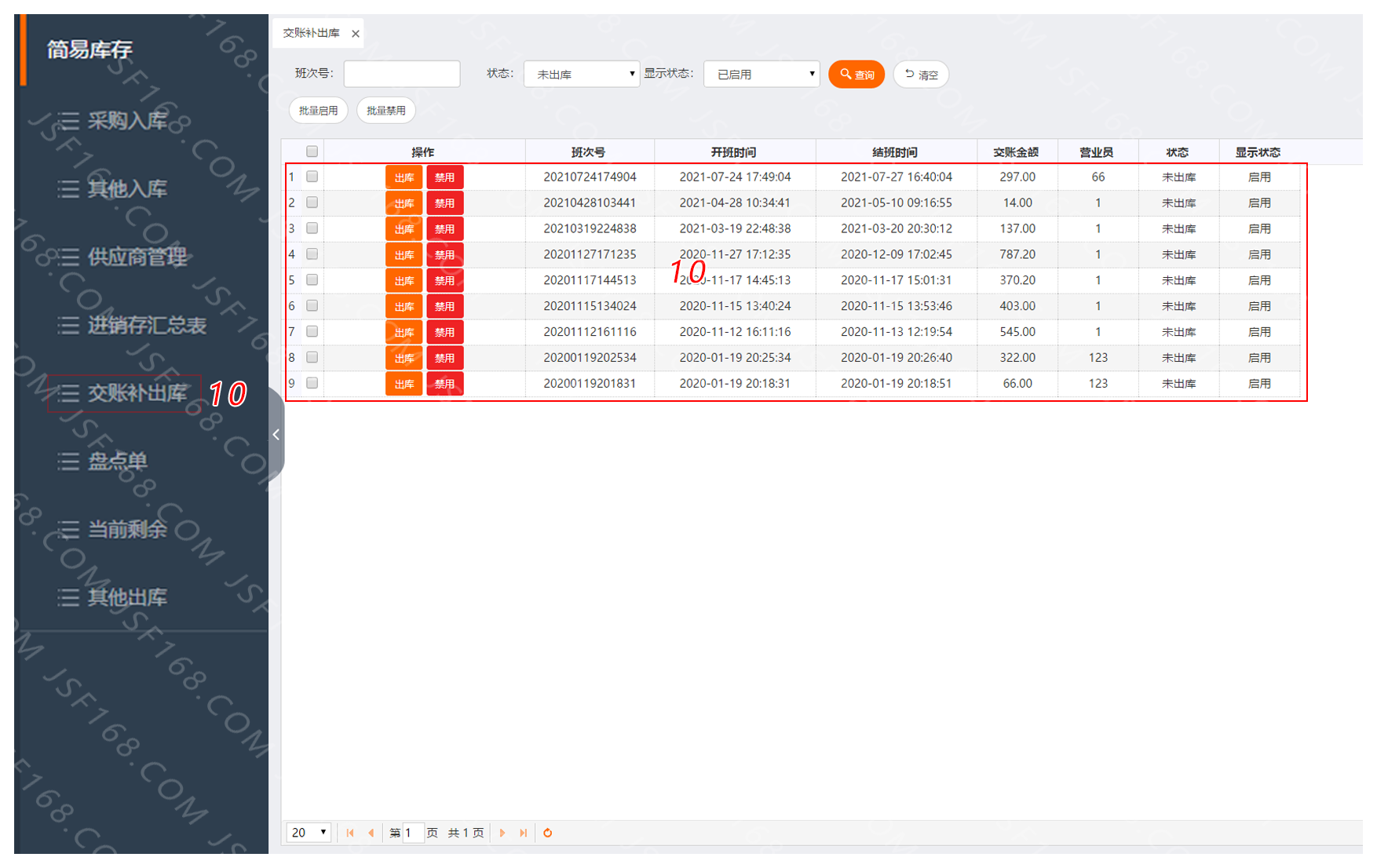Click the refresh table icon
Screen dimensions: 1377x868
[x=548, y=833]
